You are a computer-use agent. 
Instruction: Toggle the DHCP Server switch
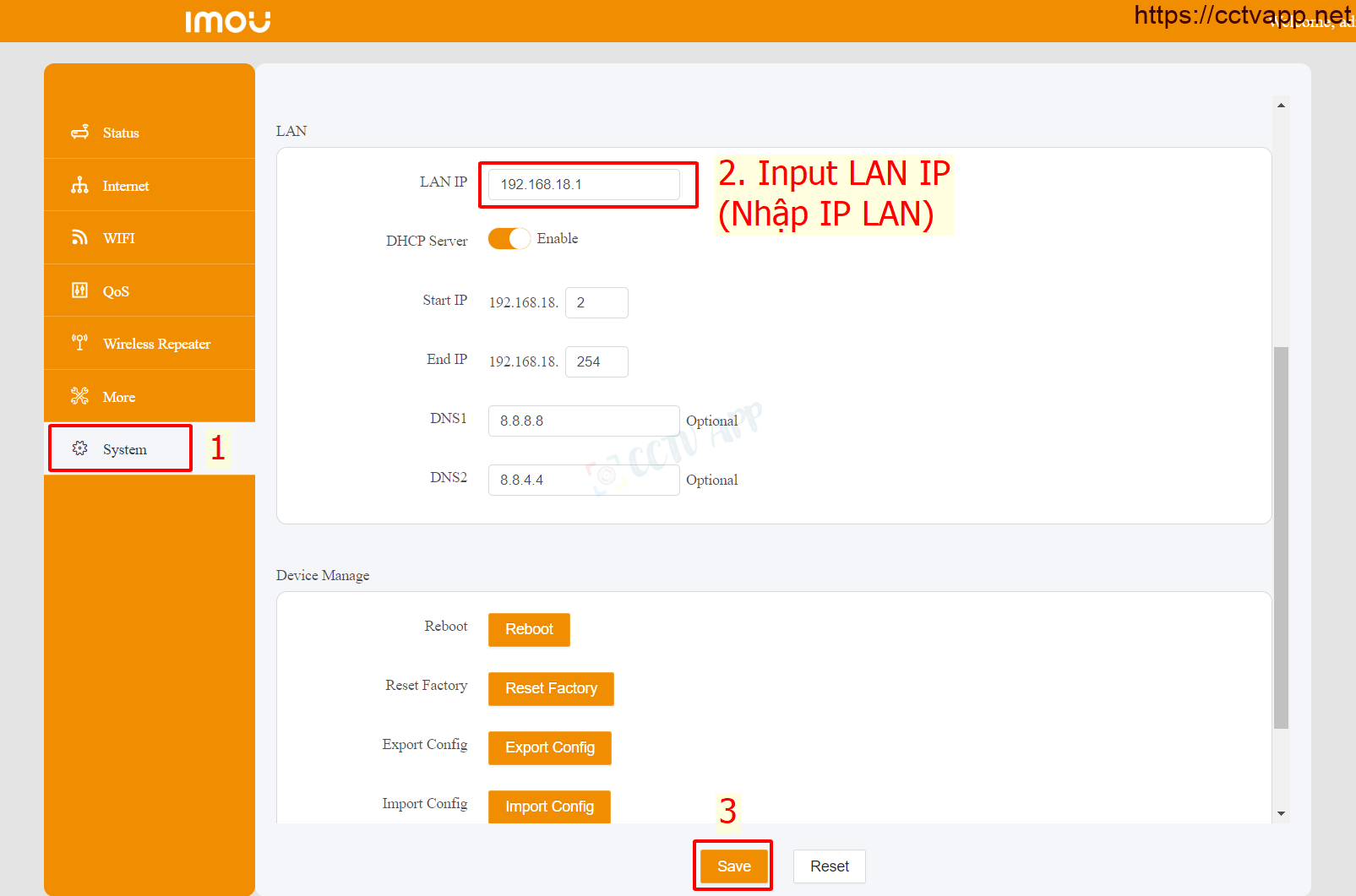coord(509,239)
